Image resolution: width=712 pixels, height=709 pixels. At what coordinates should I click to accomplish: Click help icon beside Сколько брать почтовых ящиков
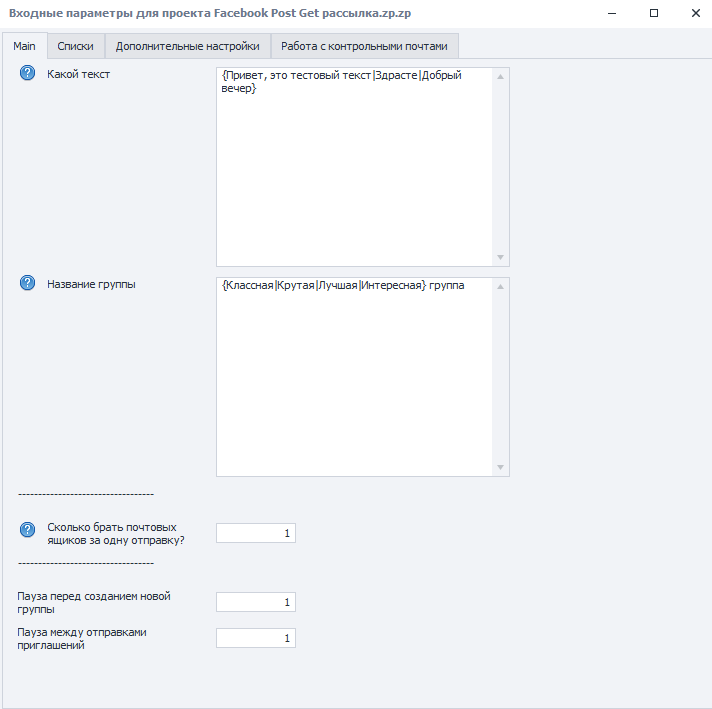click(27, 529)
